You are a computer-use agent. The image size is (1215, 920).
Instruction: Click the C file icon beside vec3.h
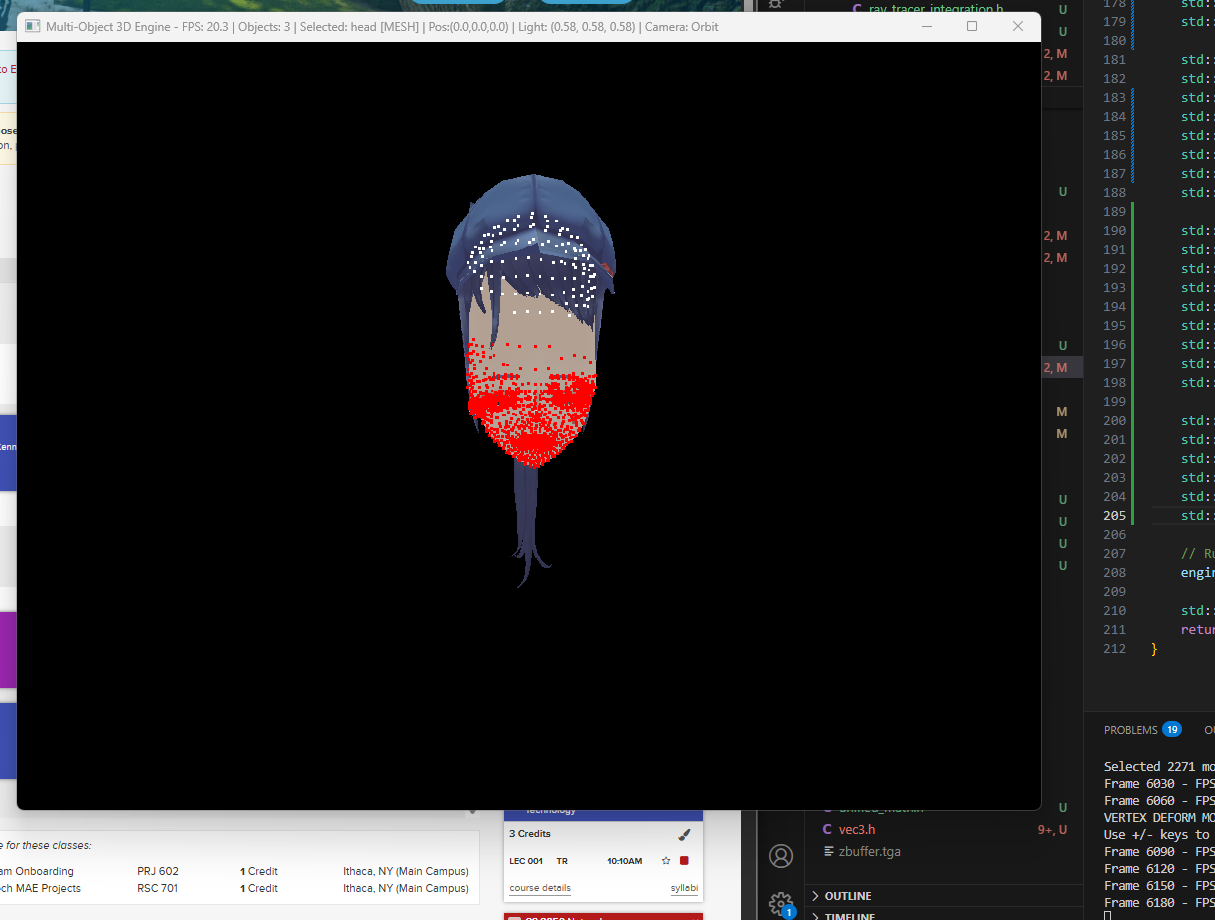[x=827, y=829]
